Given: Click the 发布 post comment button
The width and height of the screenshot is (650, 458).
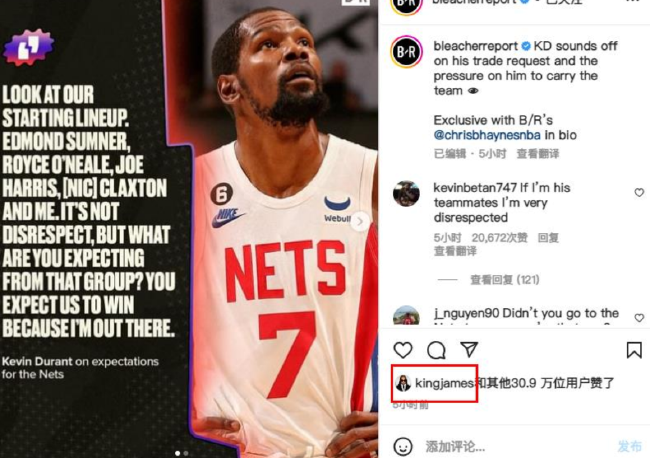Looking at the screenshot, I should pyautogui.click(x=629, y=446).
